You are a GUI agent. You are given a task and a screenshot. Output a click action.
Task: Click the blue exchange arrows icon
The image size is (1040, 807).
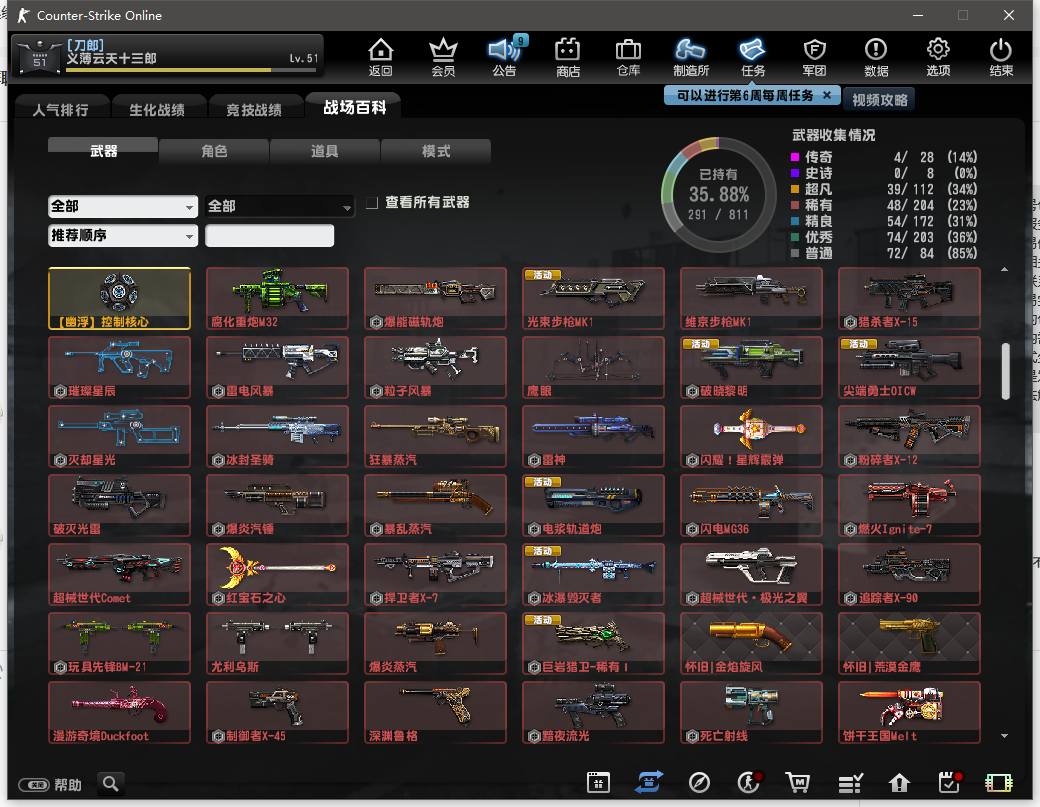point(649,782)
